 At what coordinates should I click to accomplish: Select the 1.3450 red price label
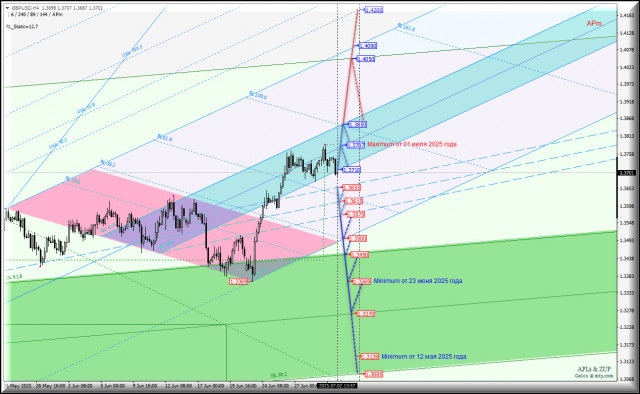click(x=359, y=255)
